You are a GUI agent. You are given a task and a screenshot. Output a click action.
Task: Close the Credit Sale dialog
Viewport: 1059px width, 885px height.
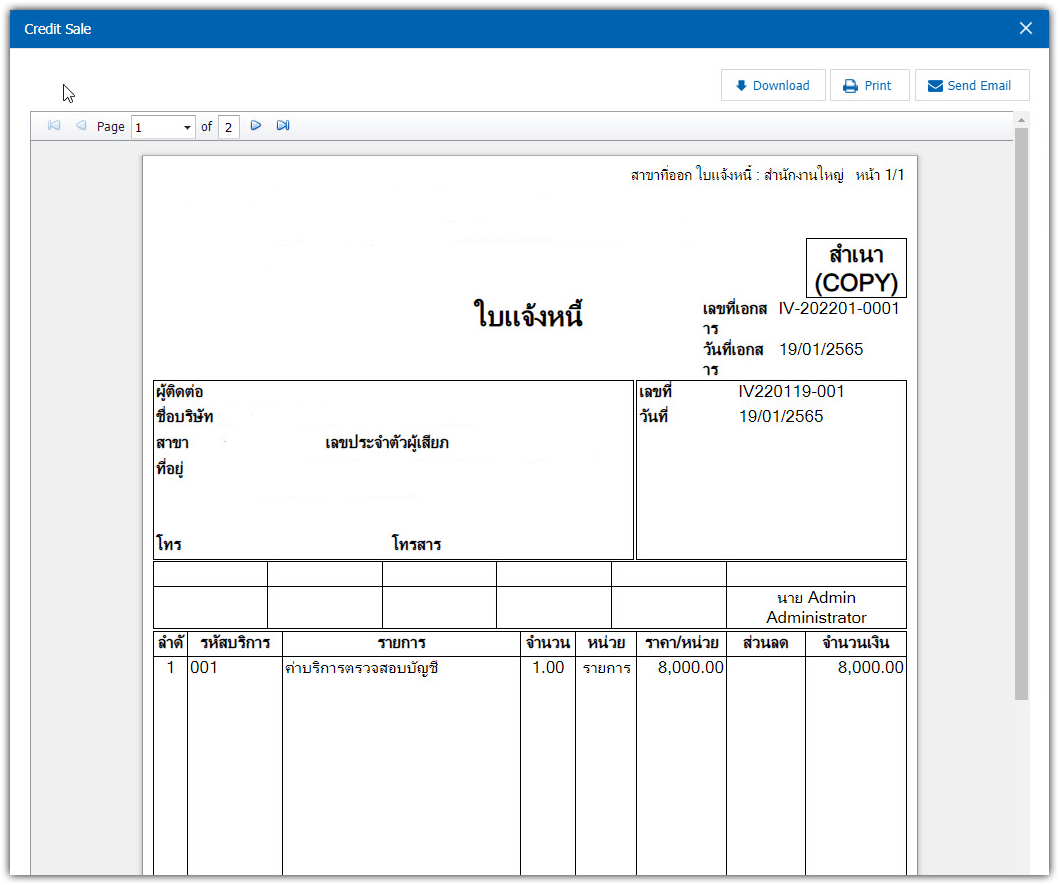pos(1025,29)
